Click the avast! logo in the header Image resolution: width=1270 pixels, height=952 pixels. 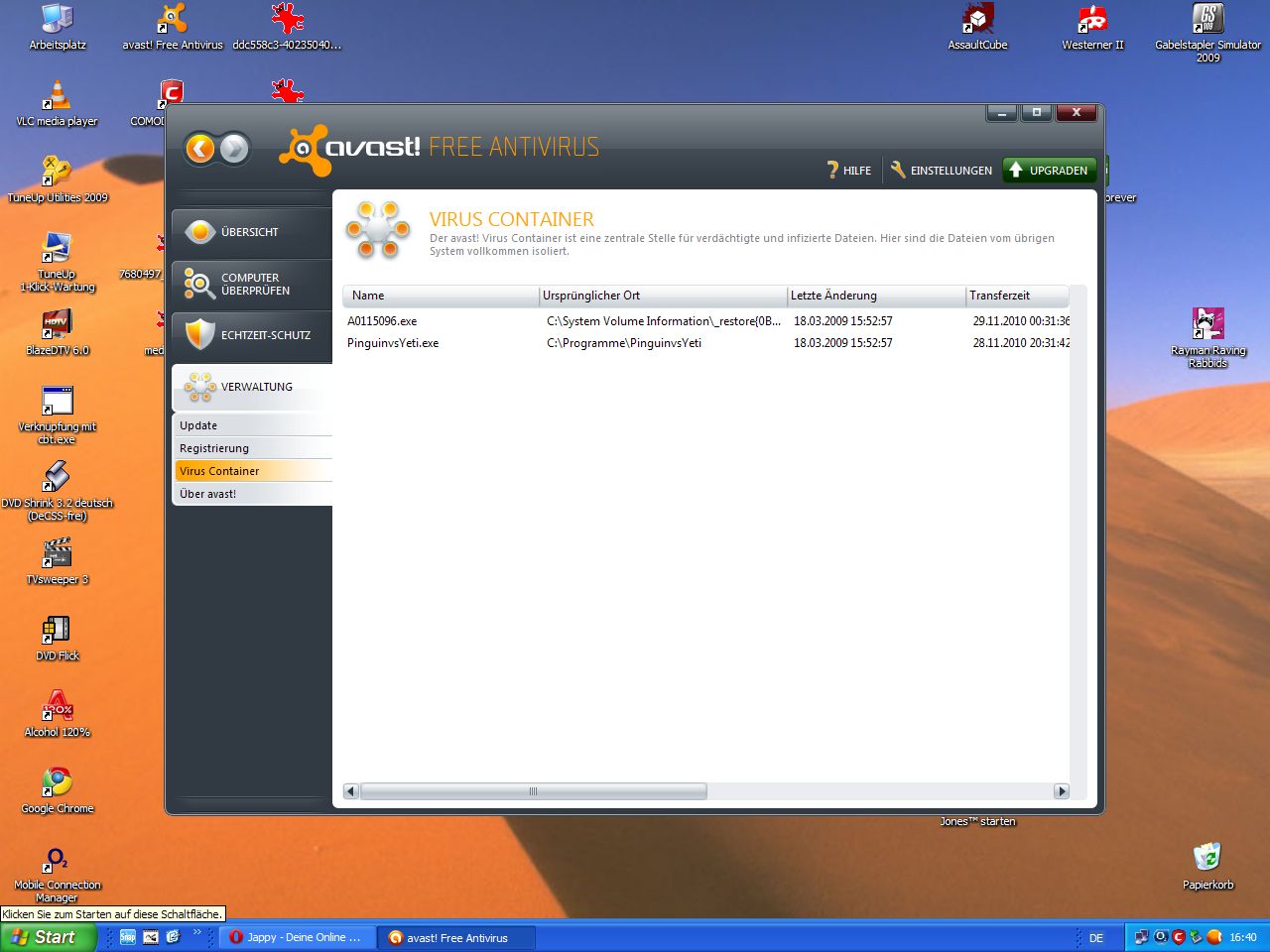[x=350, y=149]
